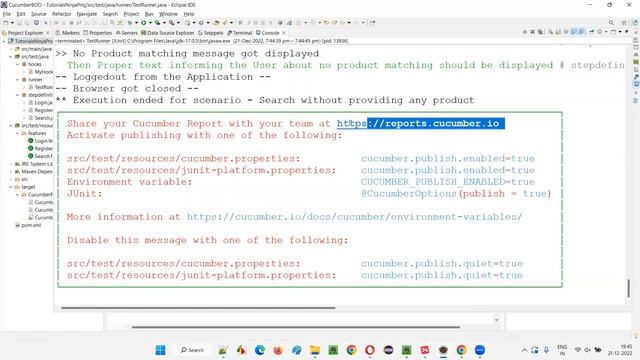Click the lower pane horizontal scrollbar
Viewport: 640px width, 360px height.
296,327
